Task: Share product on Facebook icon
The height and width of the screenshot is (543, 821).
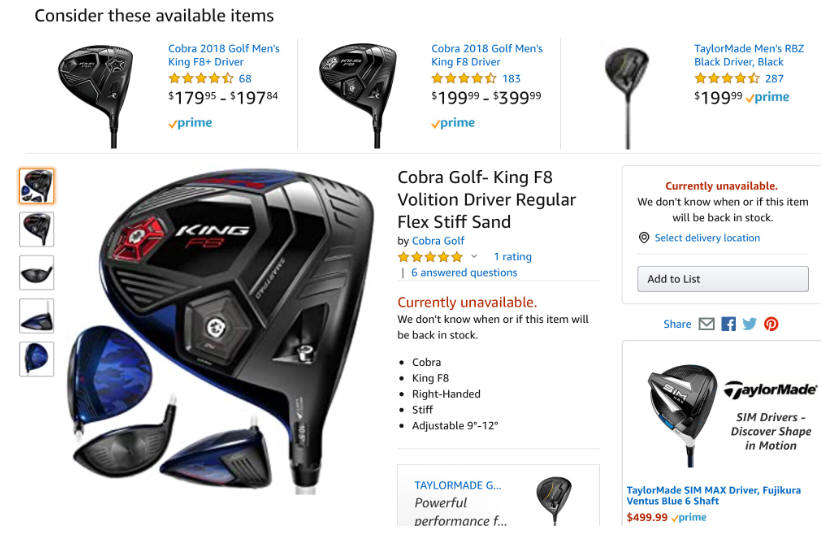Action: 728,324
